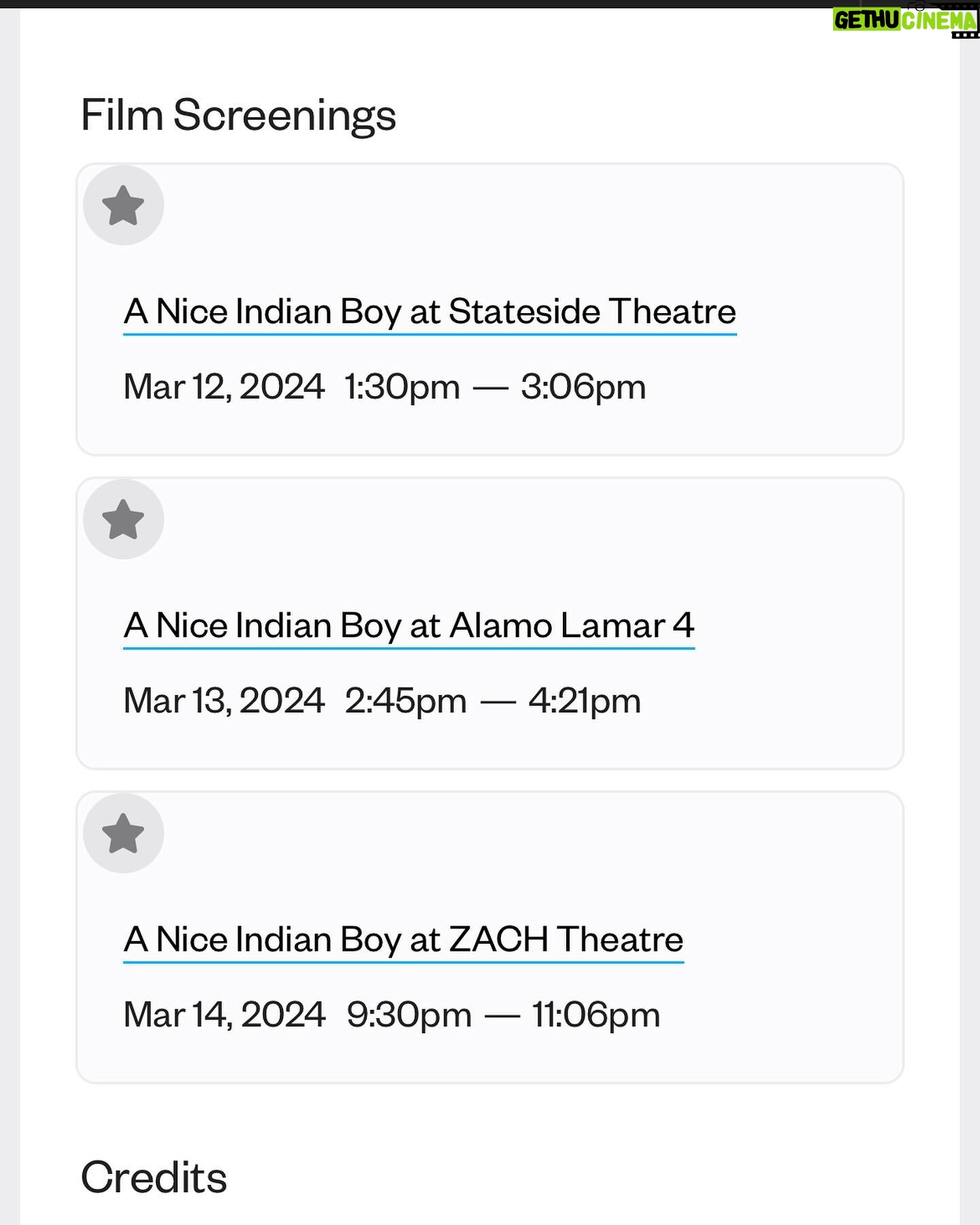Click the dash between 9:30pm and 11:06pm

coord(502,1017)
